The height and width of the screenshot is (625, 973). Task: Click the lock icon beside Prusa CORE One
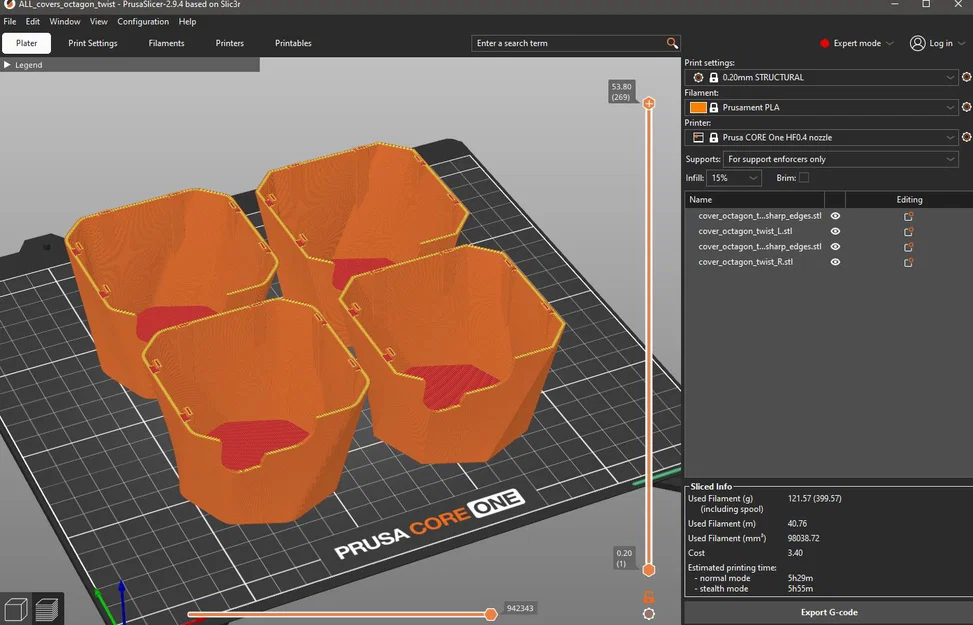[714, 137]
